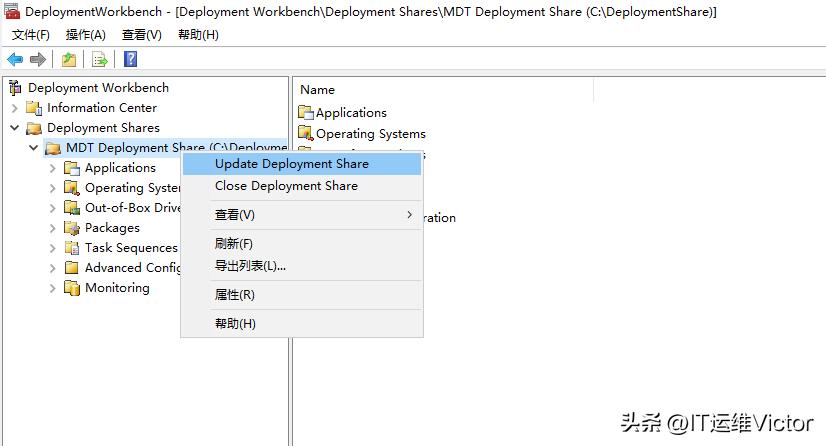826x446 pixels.
Task: Click the Help question mark toolbar icon
Action: click(130, 59)
